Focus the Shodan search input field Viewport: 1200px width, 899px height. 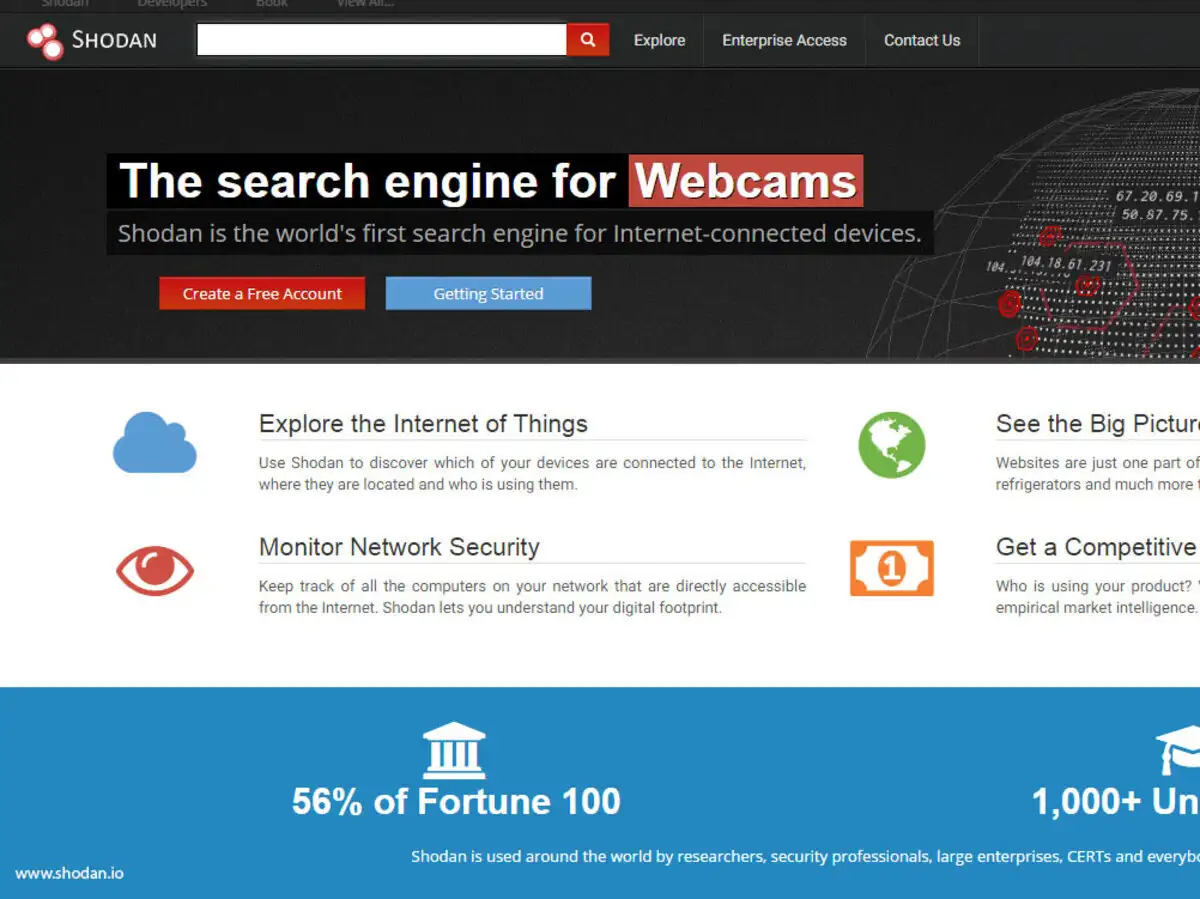tap(382, 40)
